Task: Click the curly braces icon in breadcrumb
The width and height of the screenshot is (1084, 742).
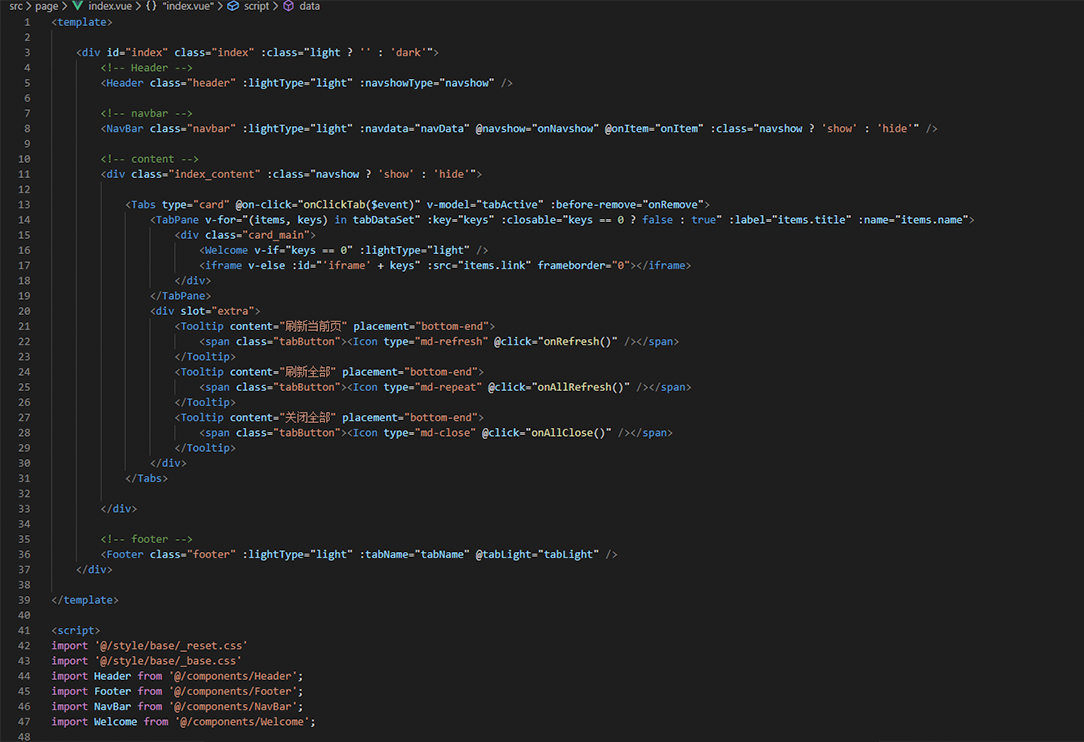Action: (150, 6)
